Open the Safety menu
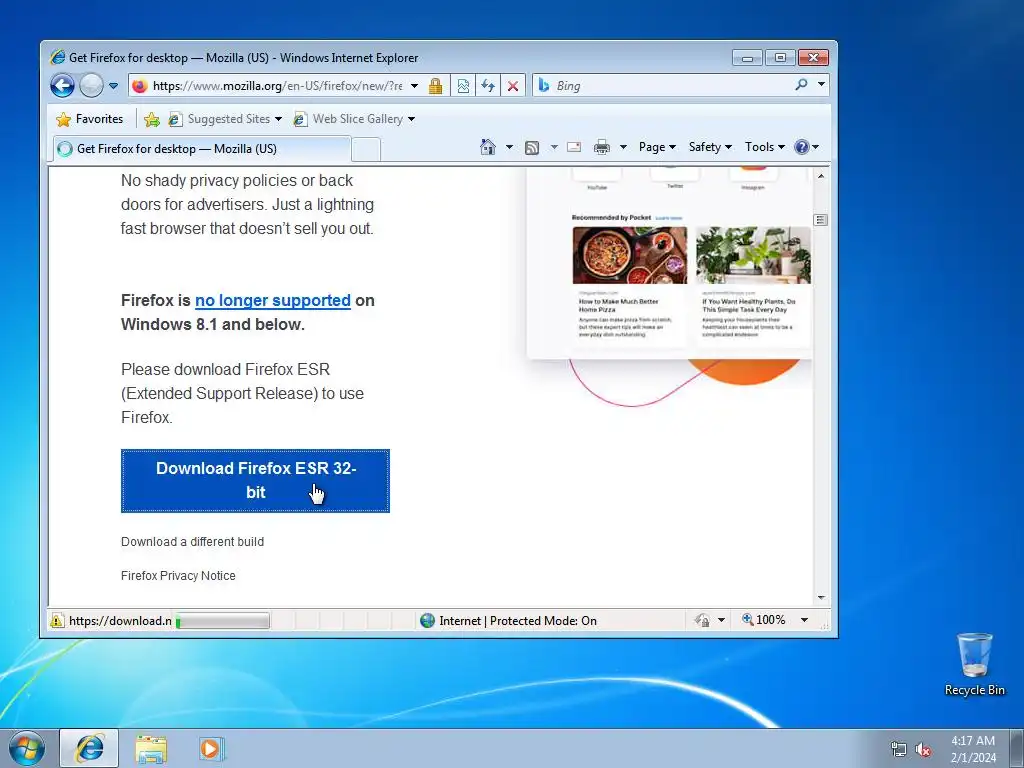This screenshot has height=768, width=1024. tap(710, 147)
